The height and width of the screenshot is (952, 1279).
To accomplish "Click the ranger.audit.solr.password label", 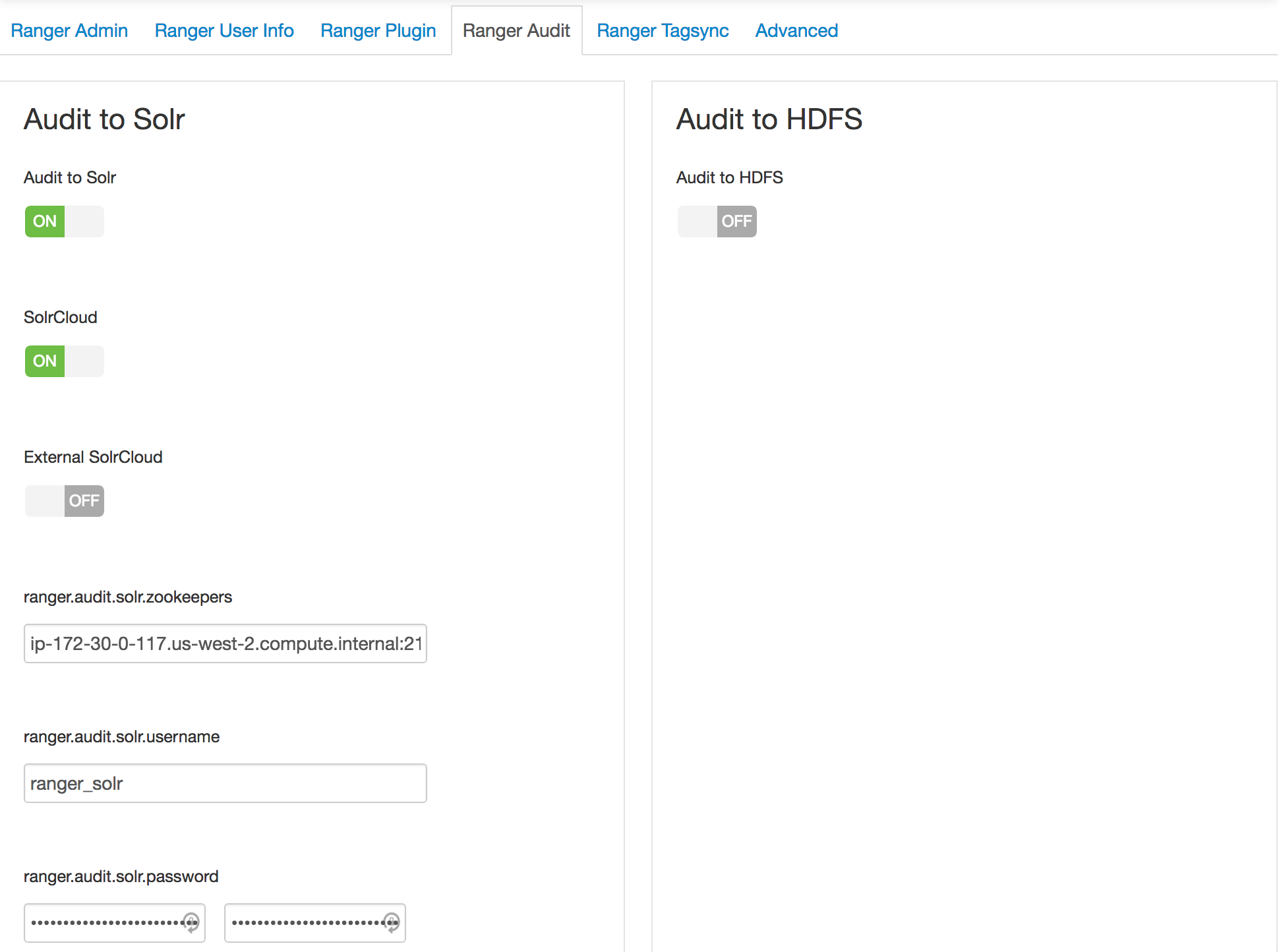I will coord(121,876).
